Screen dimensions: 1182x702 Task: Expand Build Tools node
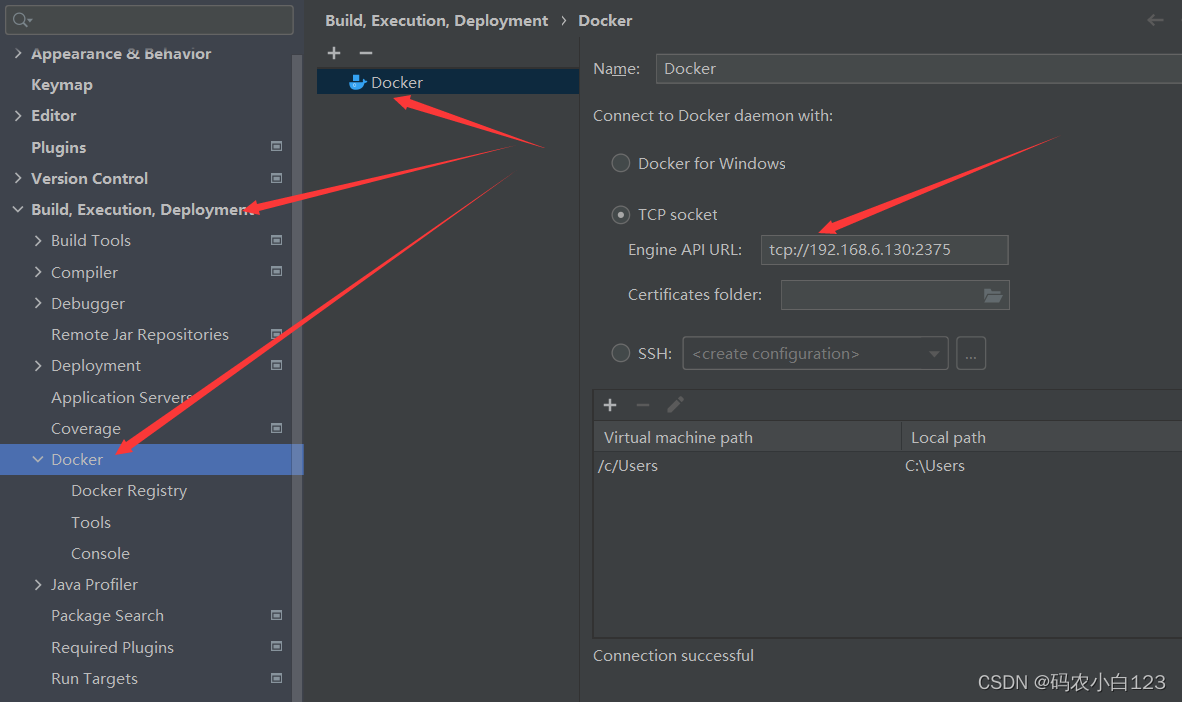(x=38, y=240)
